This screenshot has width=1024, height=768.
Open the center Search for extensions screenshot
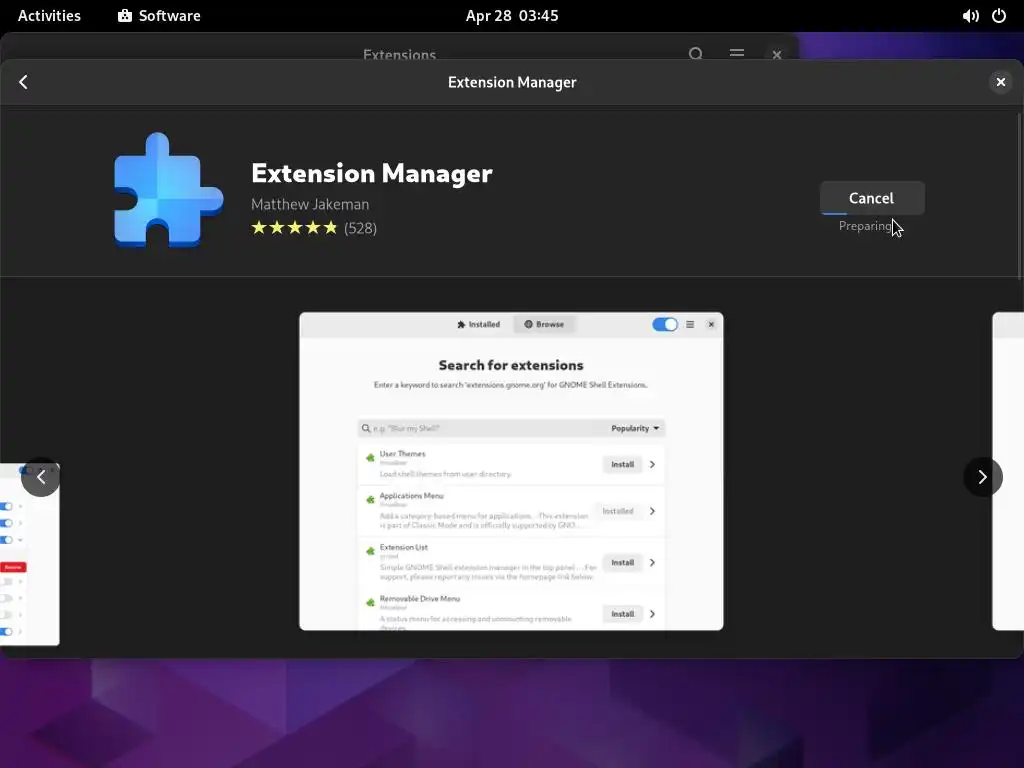[511, 472]
